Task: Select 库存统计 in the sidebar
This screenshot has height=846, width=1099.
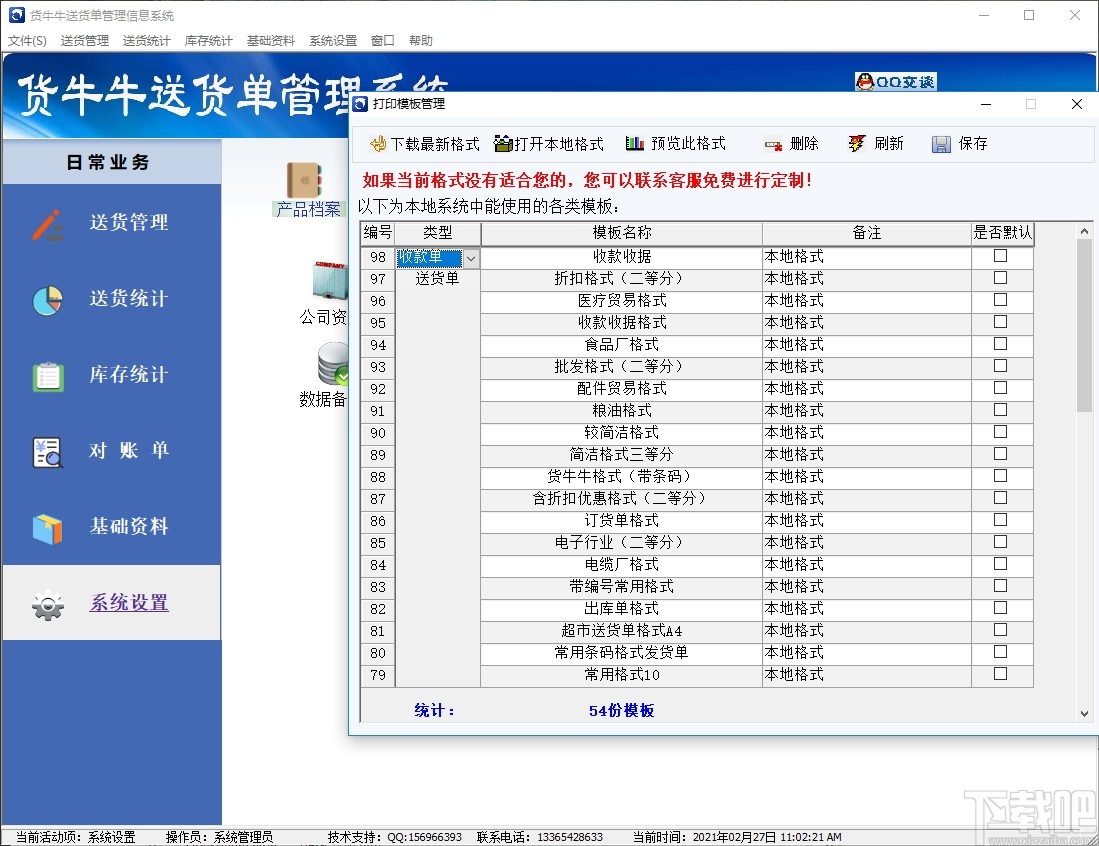Action: 128,374
